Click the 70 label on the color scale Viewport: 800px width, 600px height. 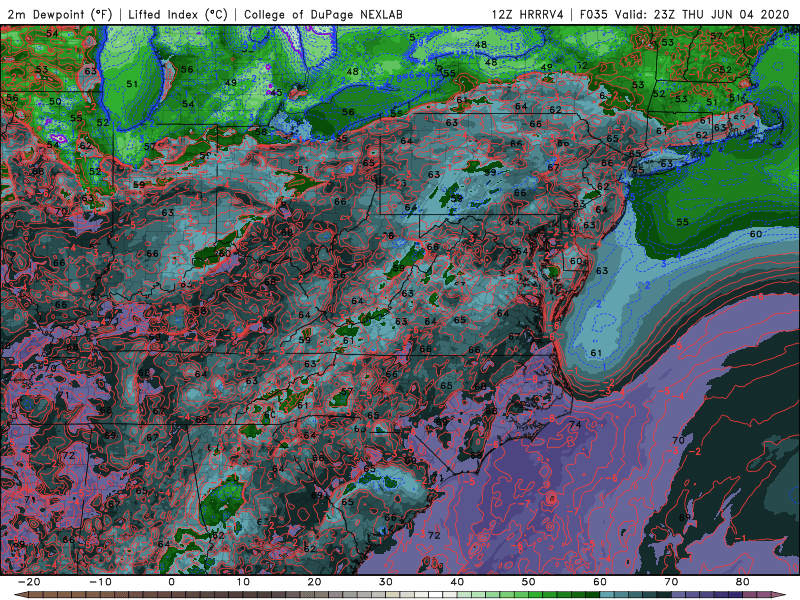[671, 582]
